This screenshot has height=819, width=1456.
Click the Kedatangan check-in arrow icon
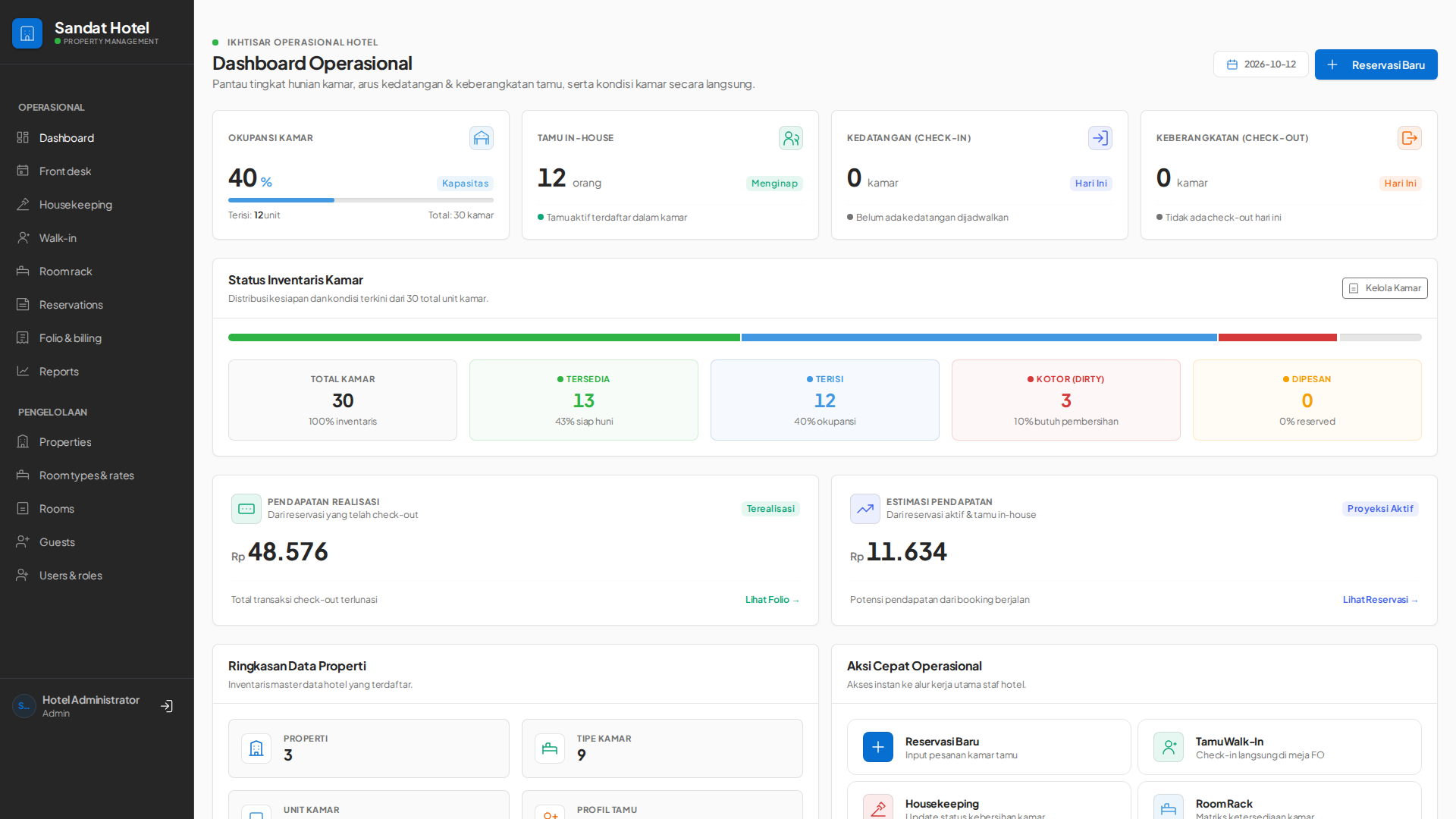[x=1100, y=138]
